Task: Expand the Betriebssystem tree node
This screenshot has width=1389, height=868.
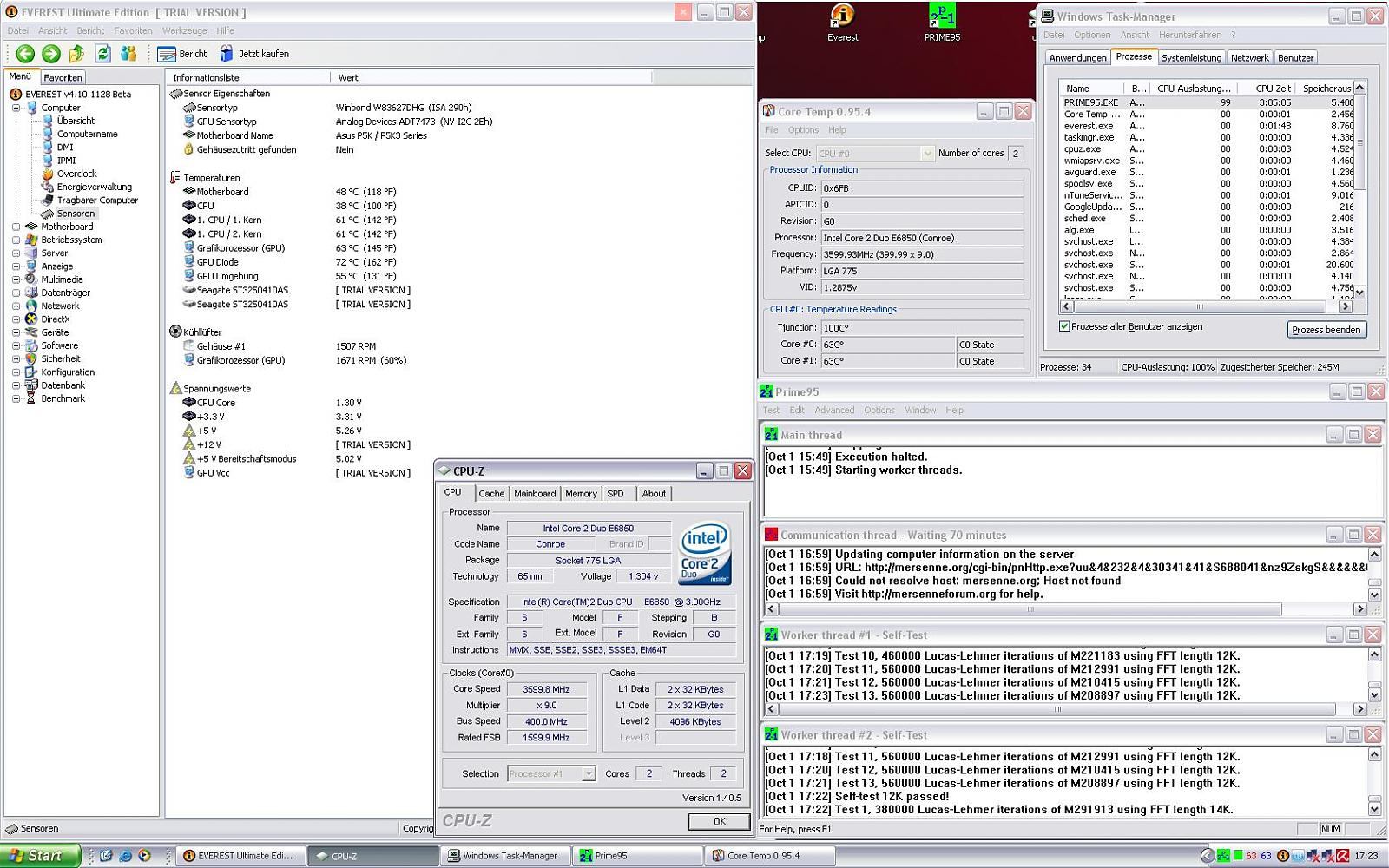Action: click(x=16, y=240)
